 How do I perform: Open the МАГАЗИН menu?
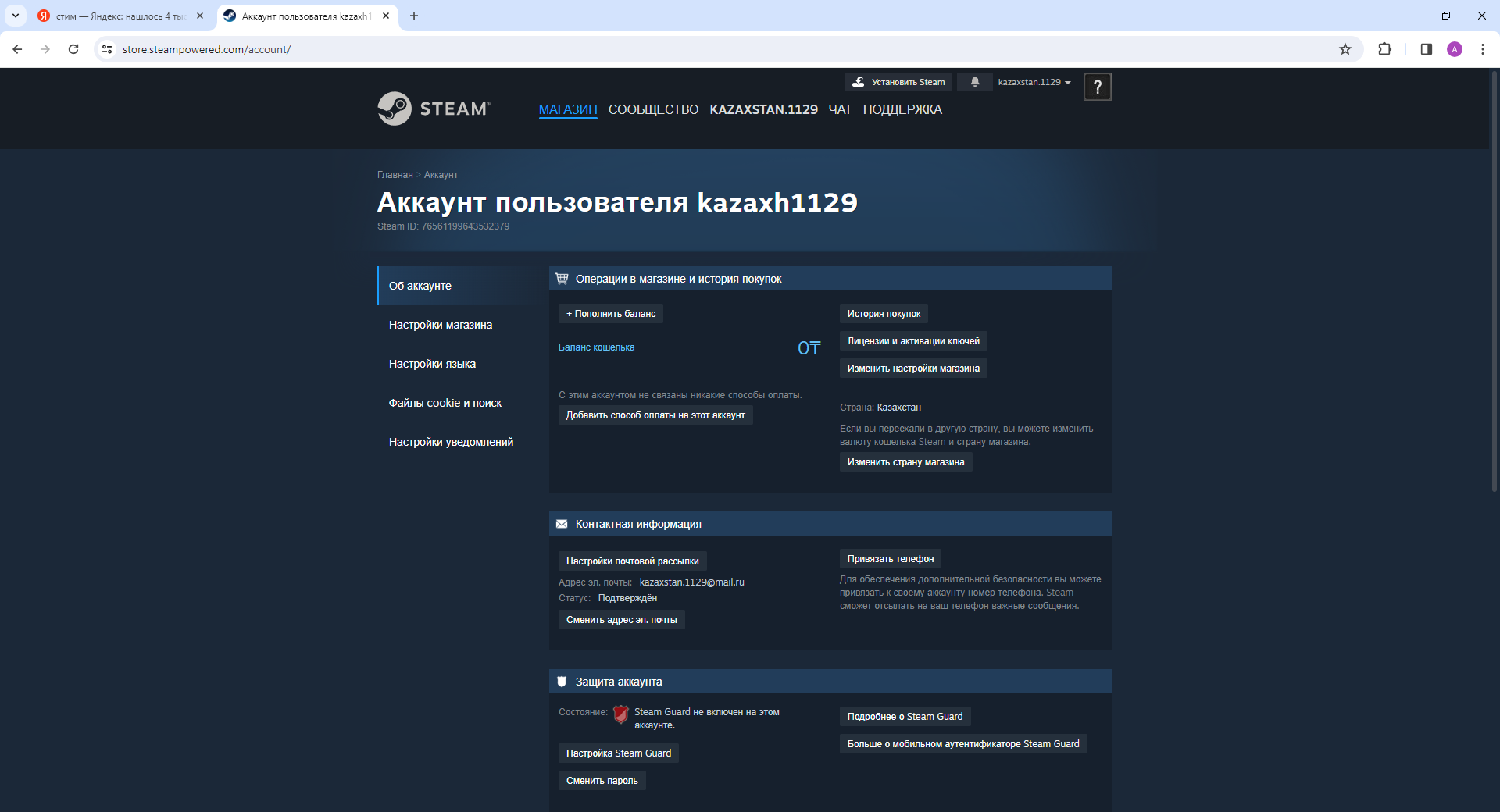click(568, 109)
